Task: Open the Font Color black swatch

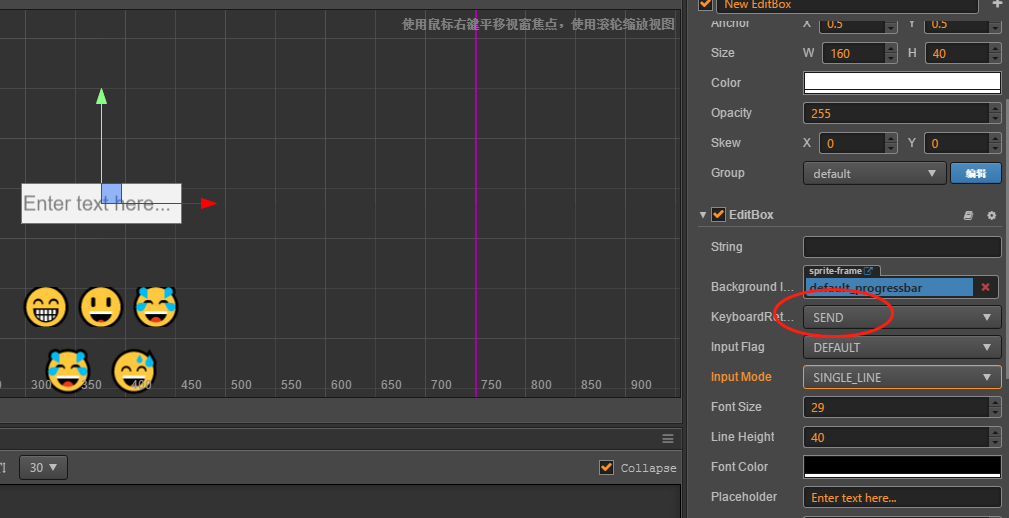Action: tap(902, 467)
